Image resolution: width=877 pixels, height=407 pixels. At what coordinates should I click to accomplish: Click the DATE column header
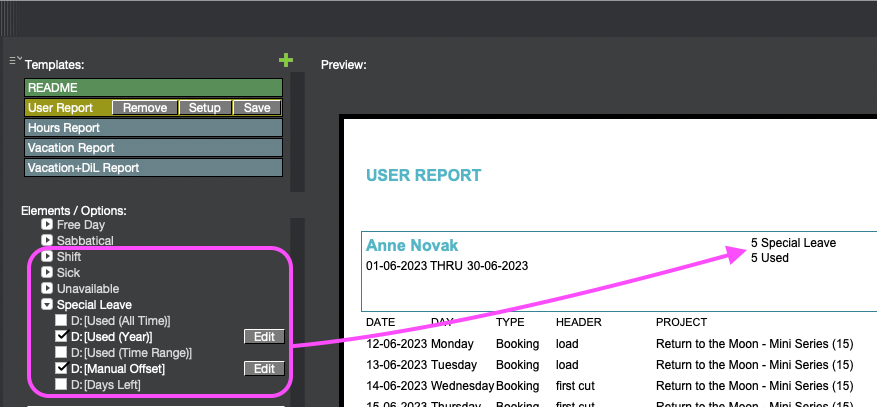[380, 323]
